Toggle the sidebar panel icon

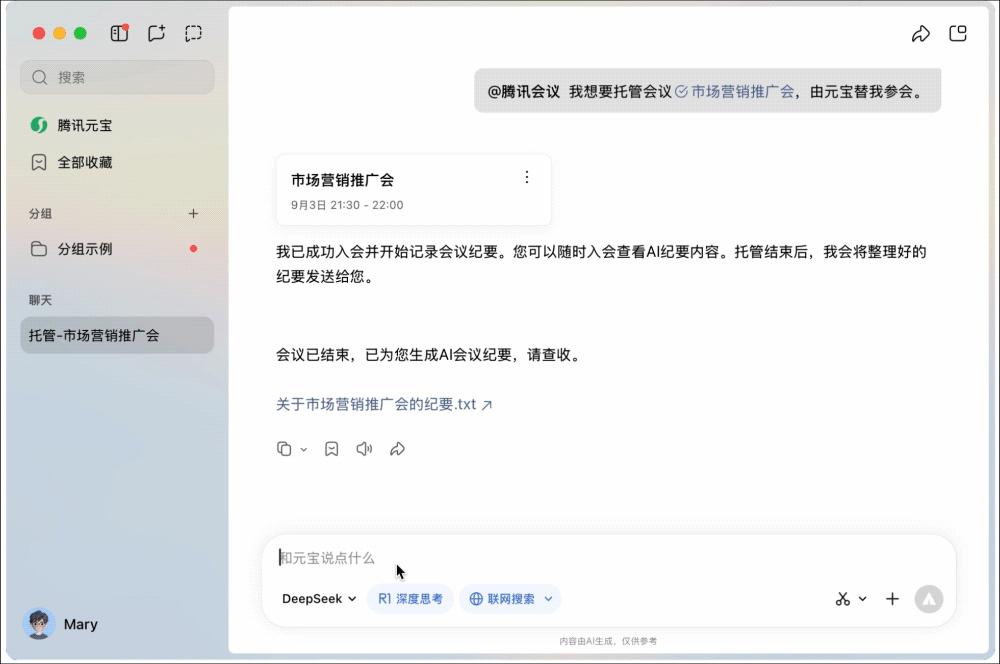[x=119, y=33]
